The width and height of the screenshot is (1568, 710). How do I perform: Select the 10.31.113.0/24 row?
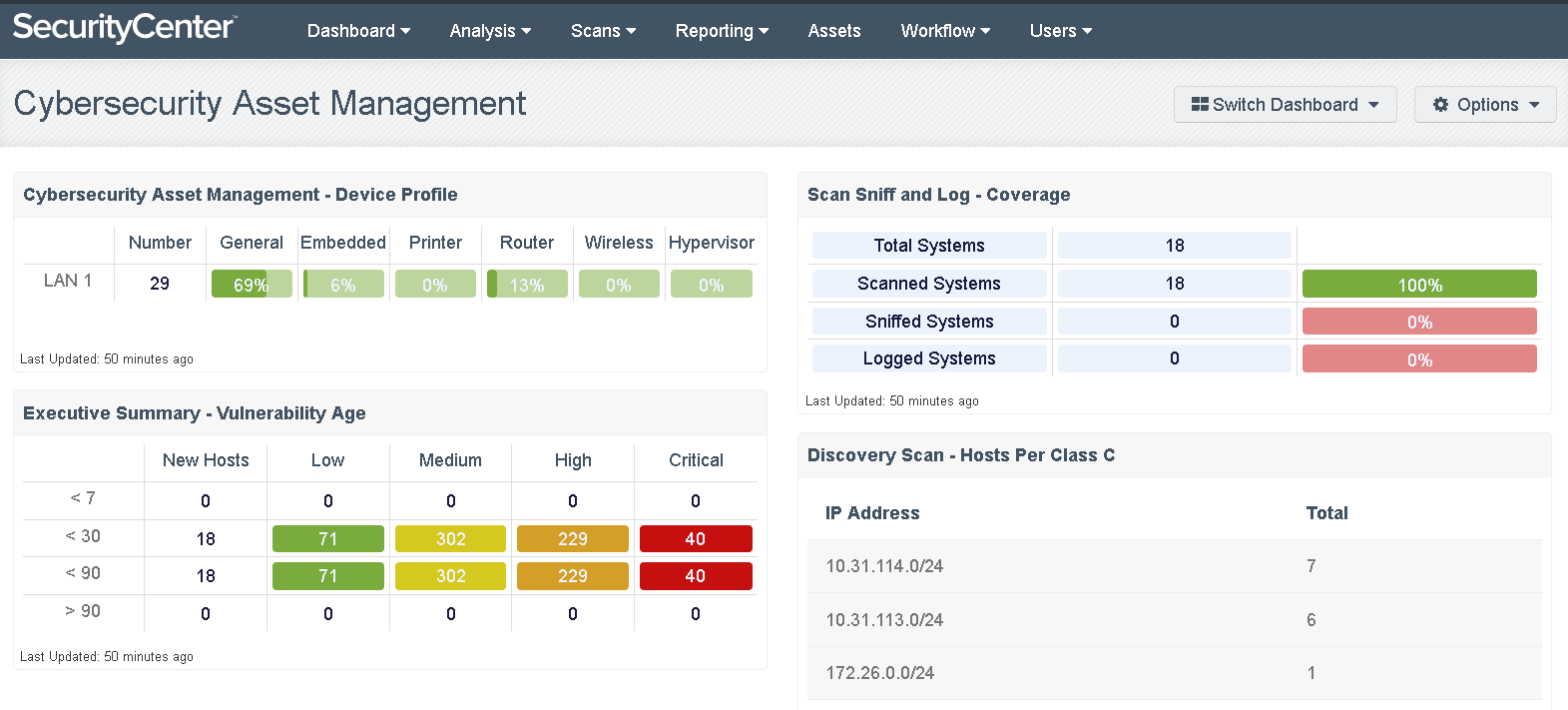pos(1174,620)
